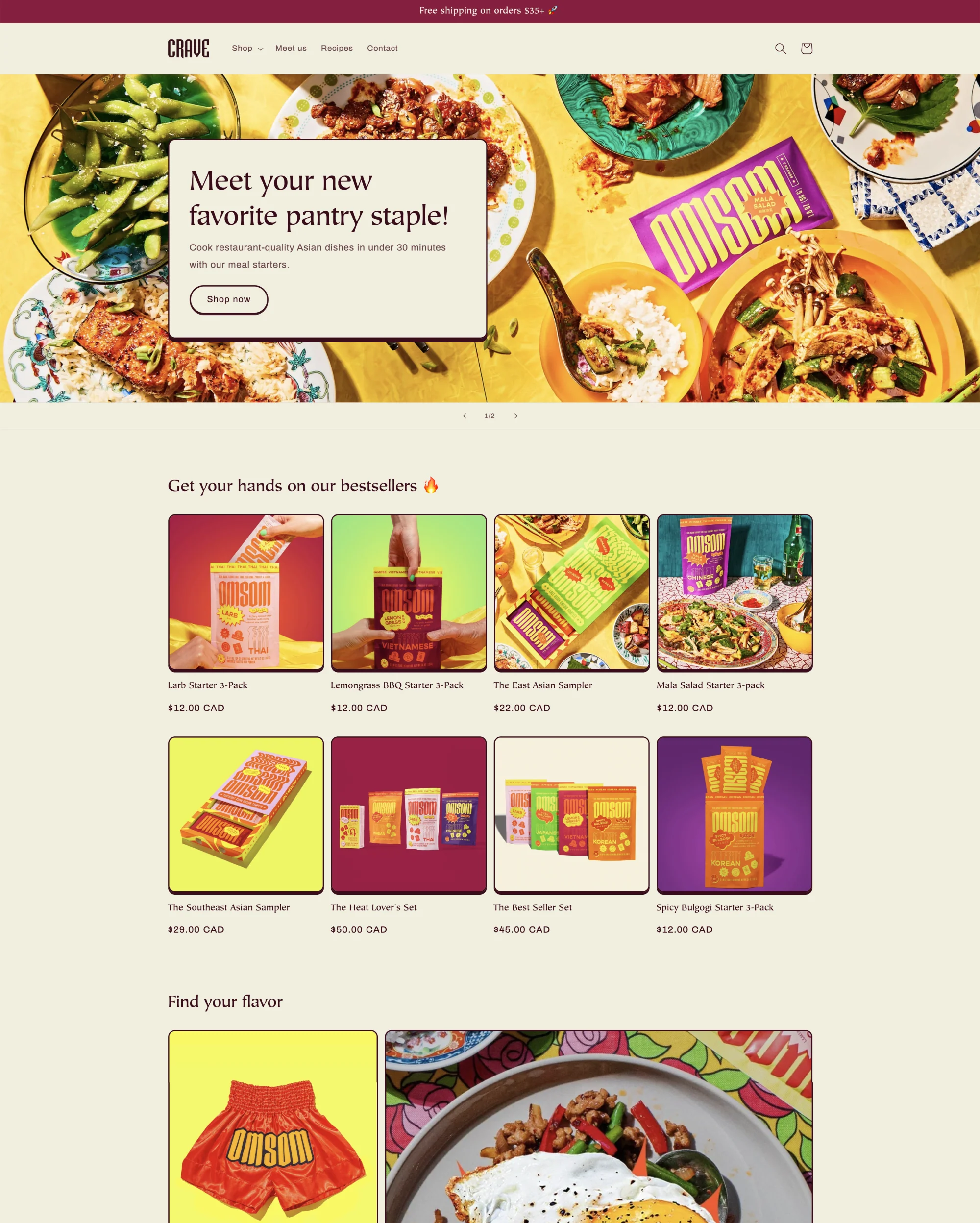
Task: Click the cart icon in the header
Action: [806, 48]
